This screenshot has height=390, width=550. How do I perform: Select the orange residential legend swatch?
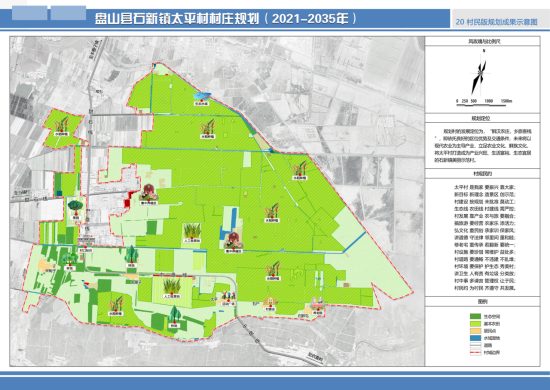click(x=475, y=331)
